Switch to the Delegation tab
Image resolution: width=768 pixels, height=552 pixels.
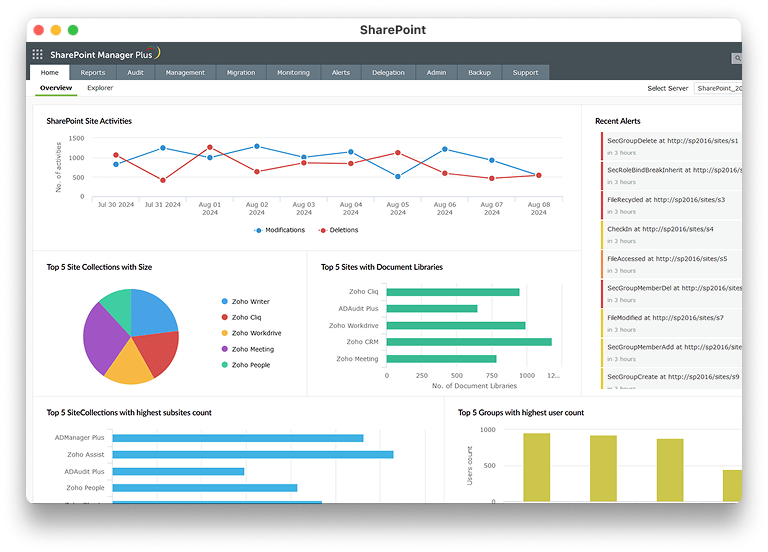(388, 72)
